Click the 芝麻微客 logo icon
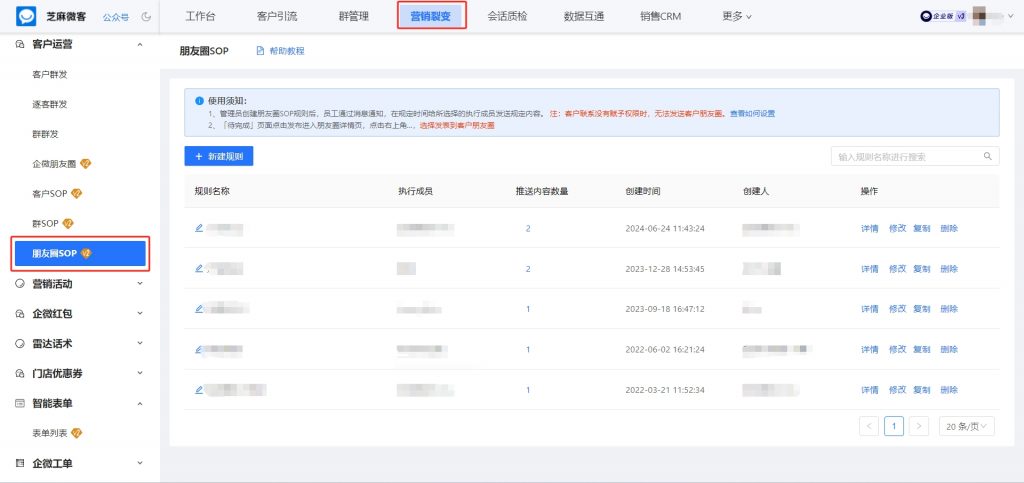Screen dimensions: 1024x483 26,16
